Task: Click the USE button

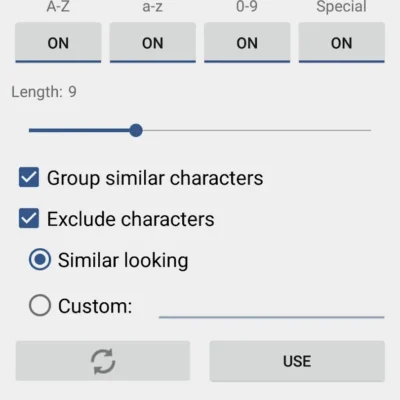Action: point(297,361)
